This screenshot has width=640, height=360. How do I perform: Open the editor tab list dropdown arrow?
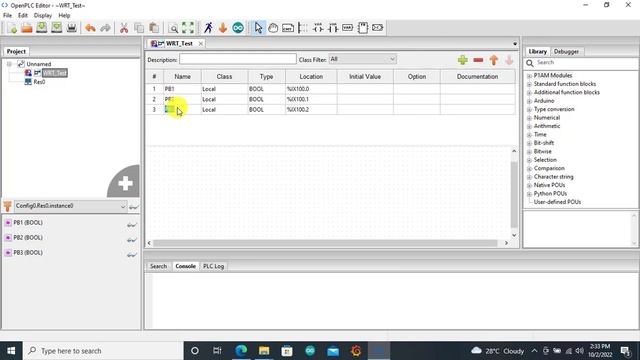pyautogui.click(x=515, y=44)
